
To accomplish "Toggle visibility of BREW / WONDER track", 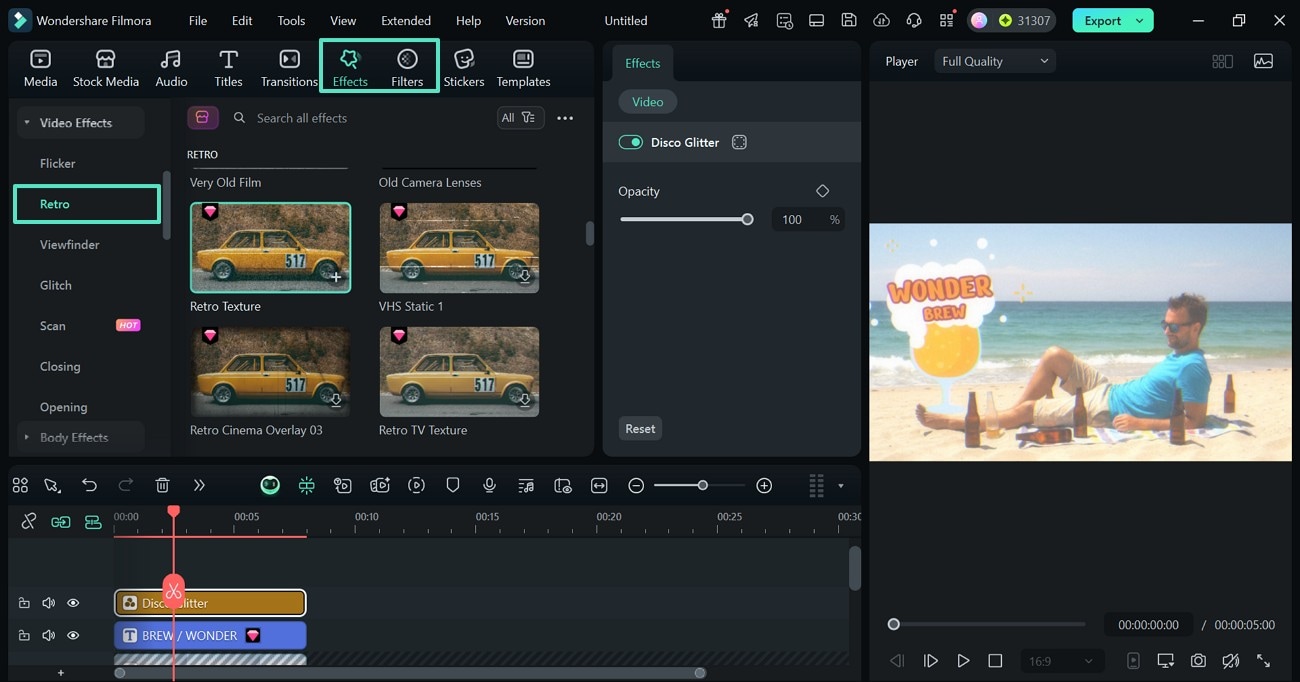I will point(73,635).
